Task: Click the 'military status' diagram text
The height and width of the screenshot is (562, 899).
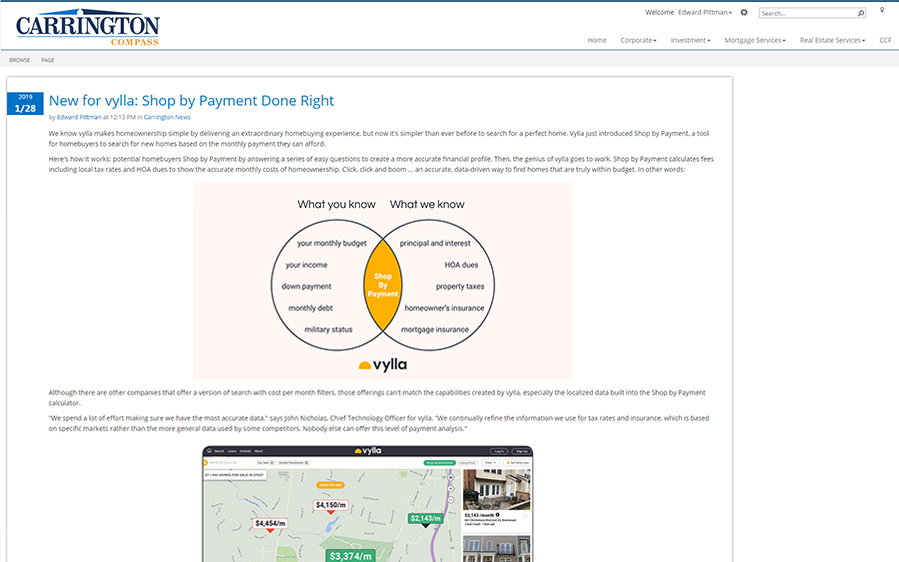Action: pos(329,330)
